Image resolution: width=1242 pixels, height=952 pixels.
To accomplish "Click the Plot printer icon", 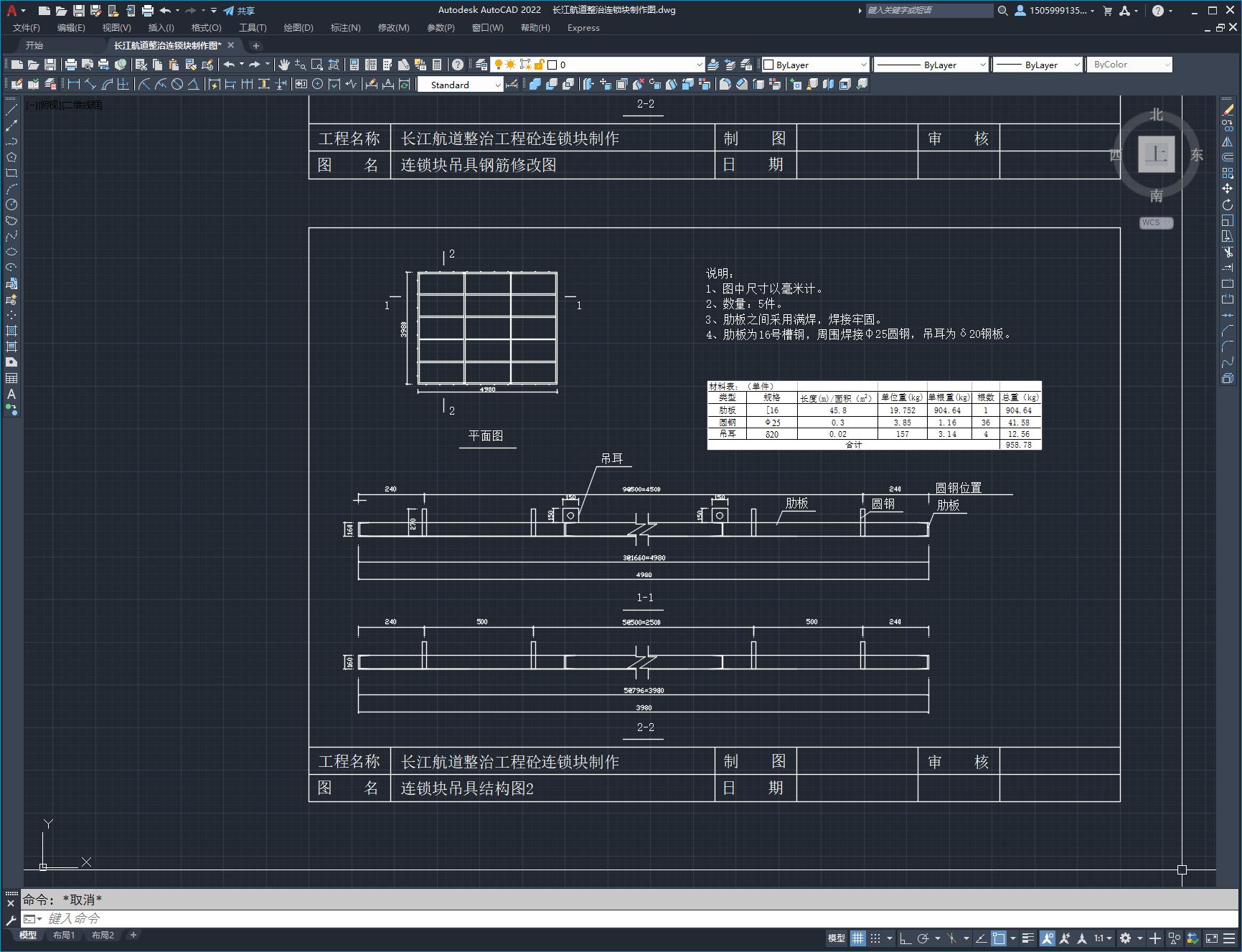I will tap(71, 65).
